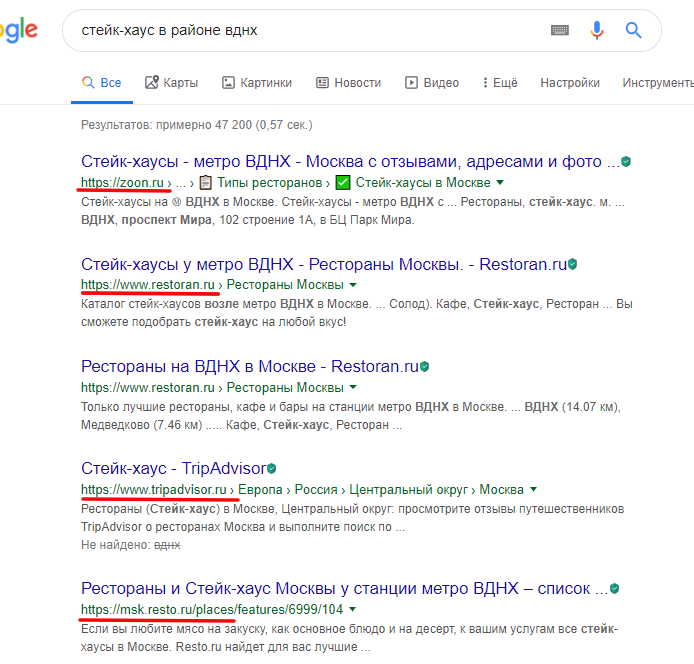Expand dropdown arrow after tripadvisor 'Москва' breadcrumb
The image size is (694, 664).
533,490
